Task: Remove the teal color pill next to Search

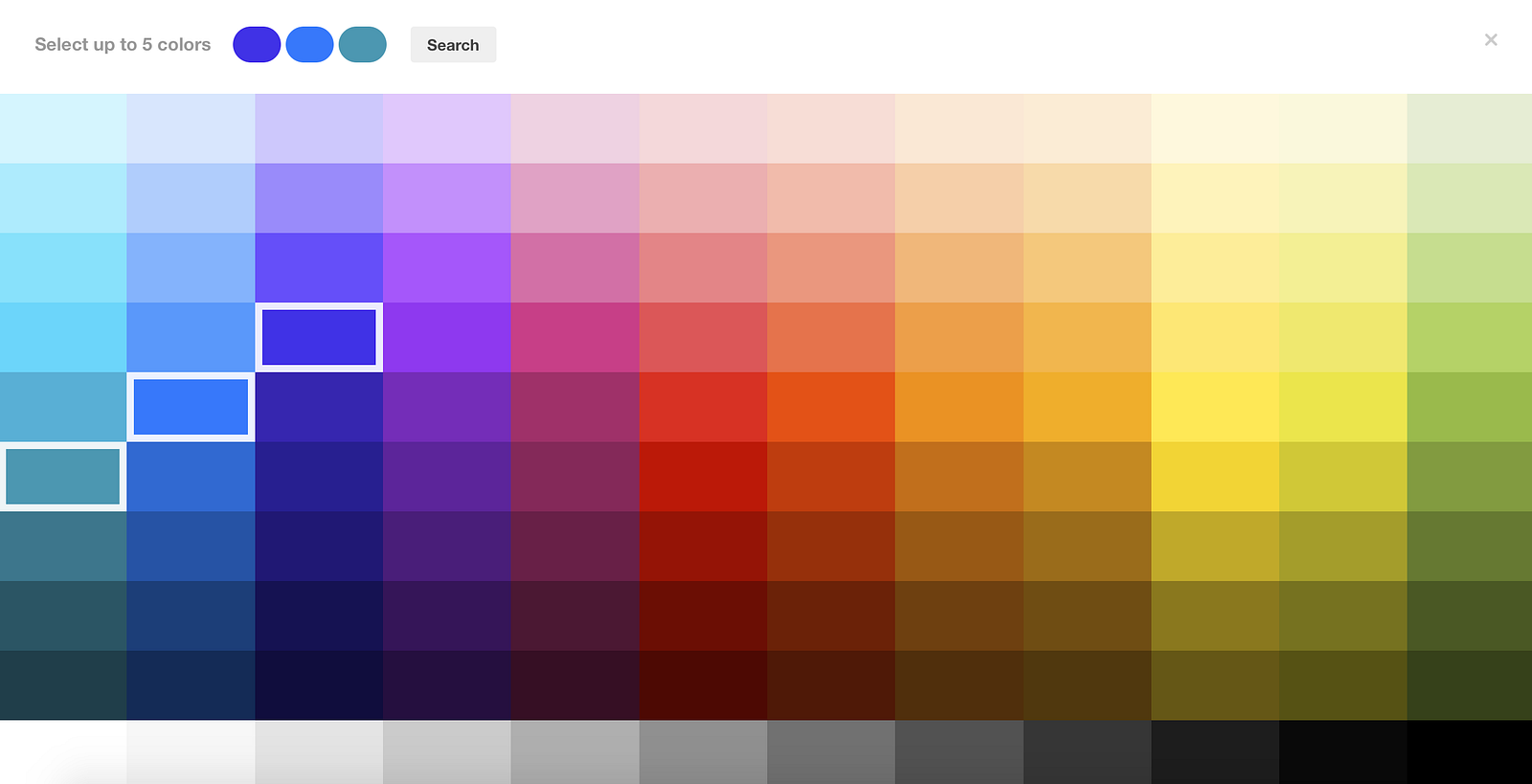Action: [x=363, y=45]
